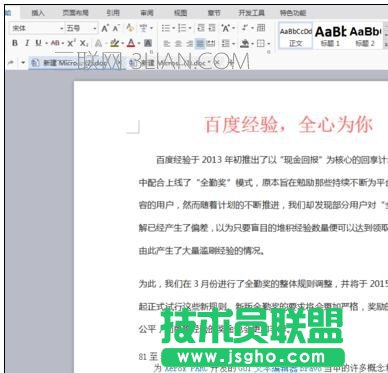
Task: Click the paragraph shading fill button
Action: 245,43
